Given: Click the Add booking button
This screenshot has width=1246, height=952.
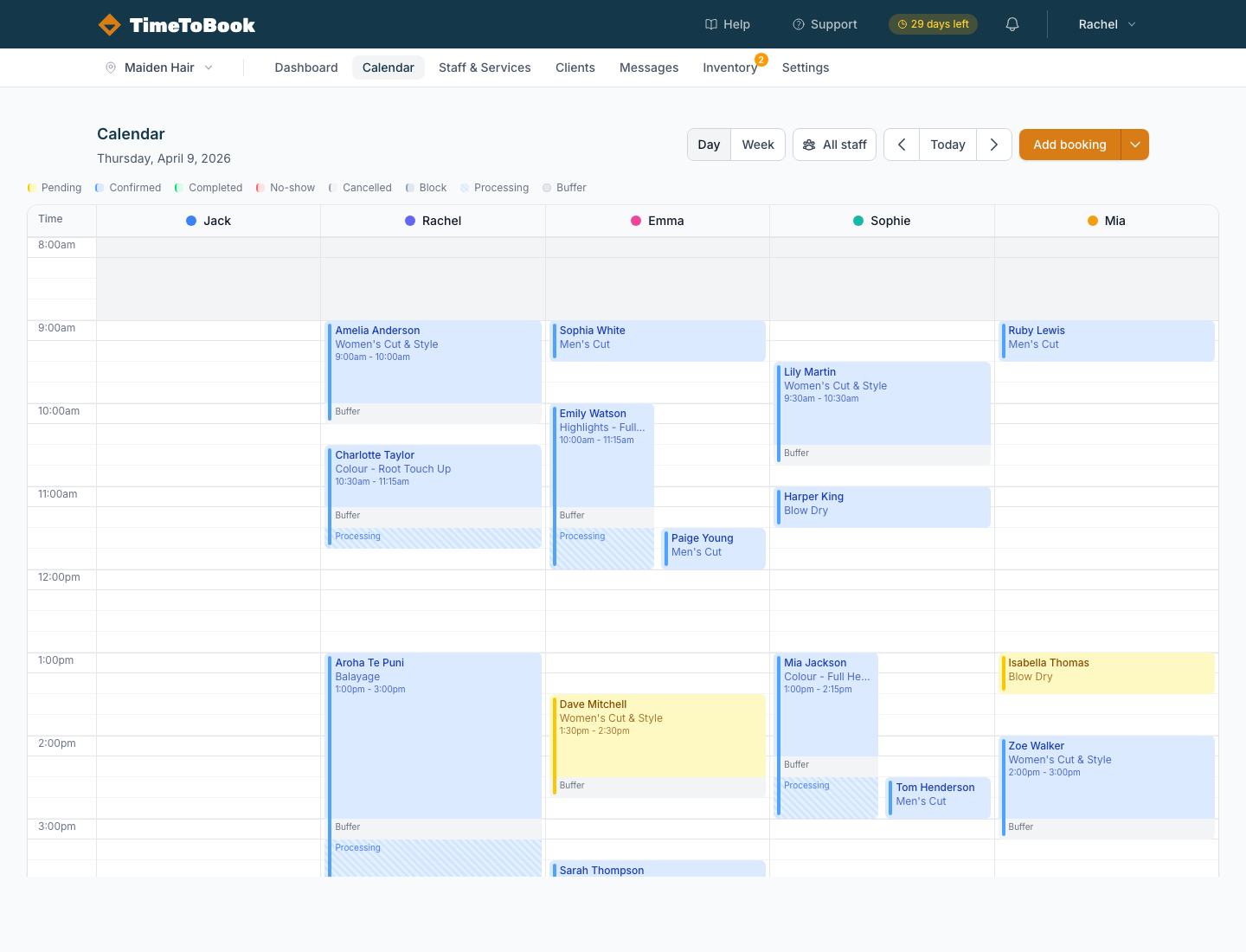Looking at the screenshot, I should [x=1069, y=145].
